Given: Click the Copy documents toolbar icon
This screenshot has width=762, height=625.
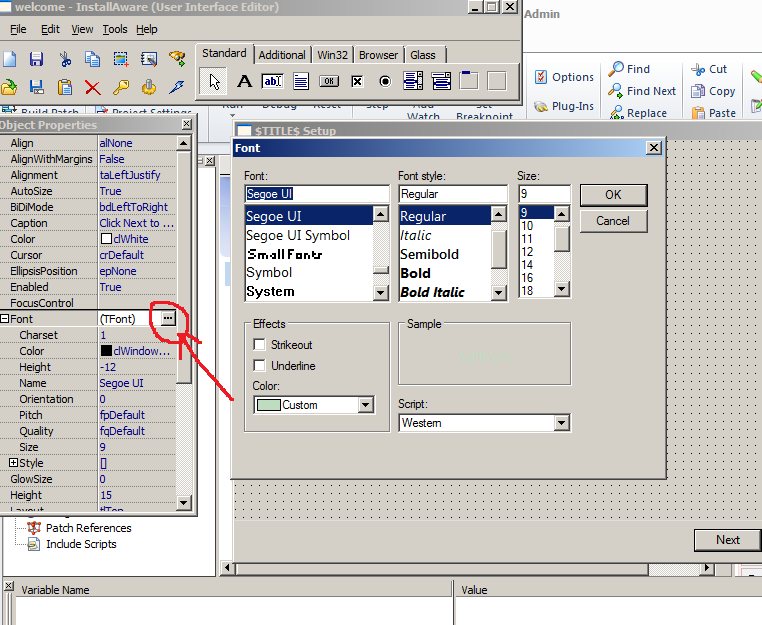Looking at the screenshot, I should point(92,59).
